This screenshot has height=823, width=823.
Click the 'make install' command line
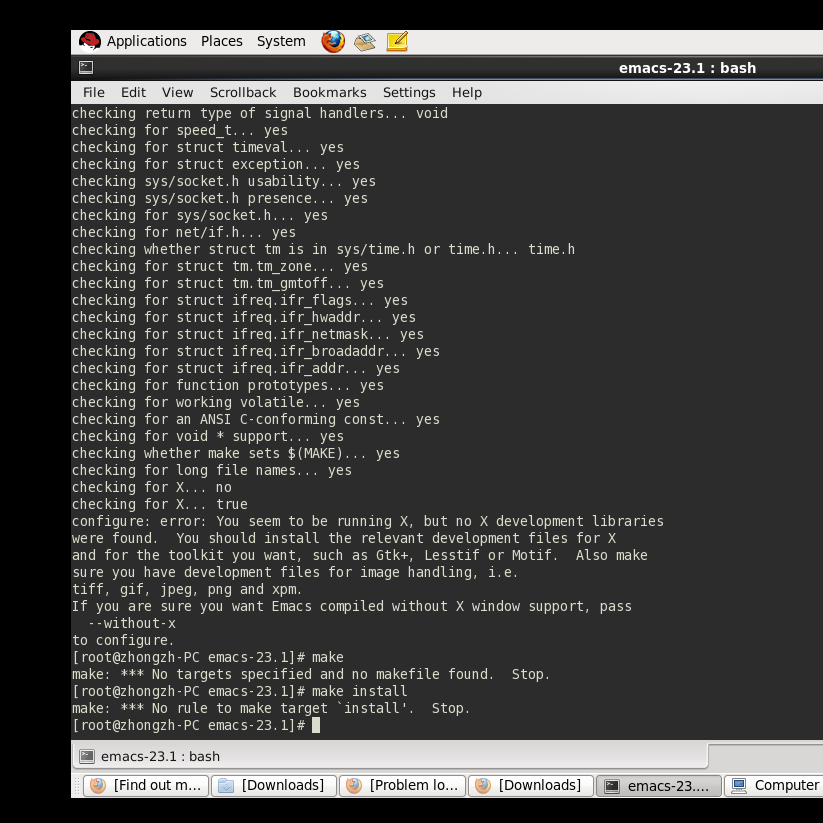[x=240, y=691]
